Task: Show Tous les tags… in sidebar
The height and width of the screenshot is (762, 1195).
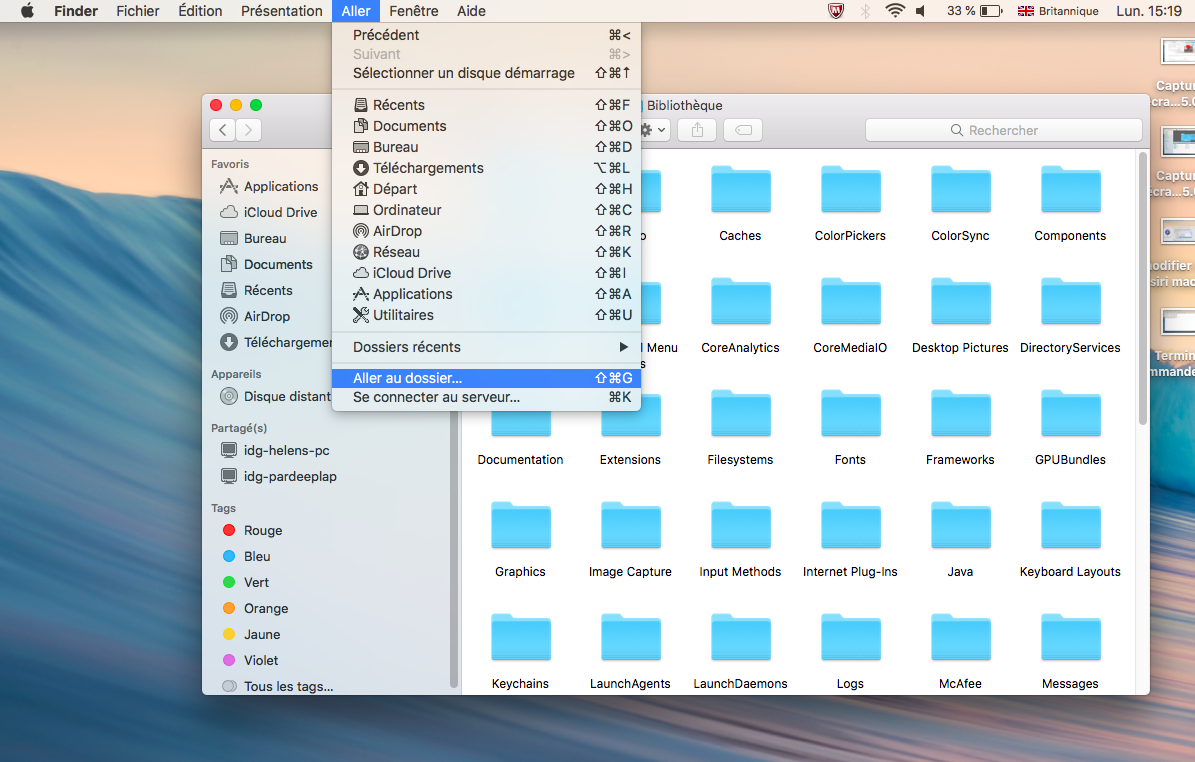Action: 288,686
